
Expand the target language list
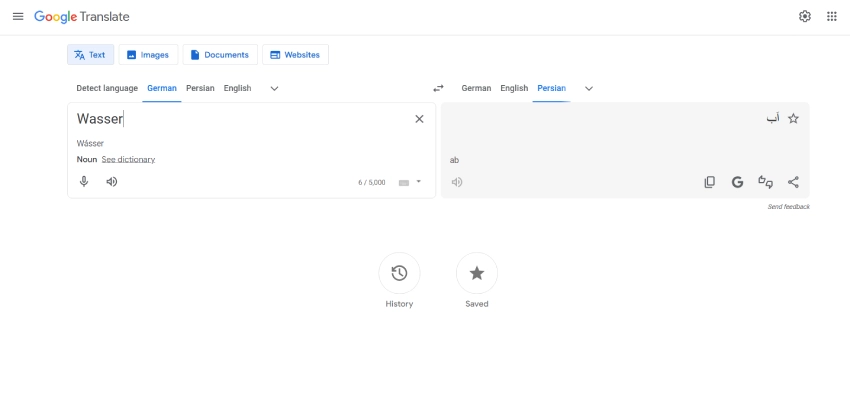click(x=588, y=88)
